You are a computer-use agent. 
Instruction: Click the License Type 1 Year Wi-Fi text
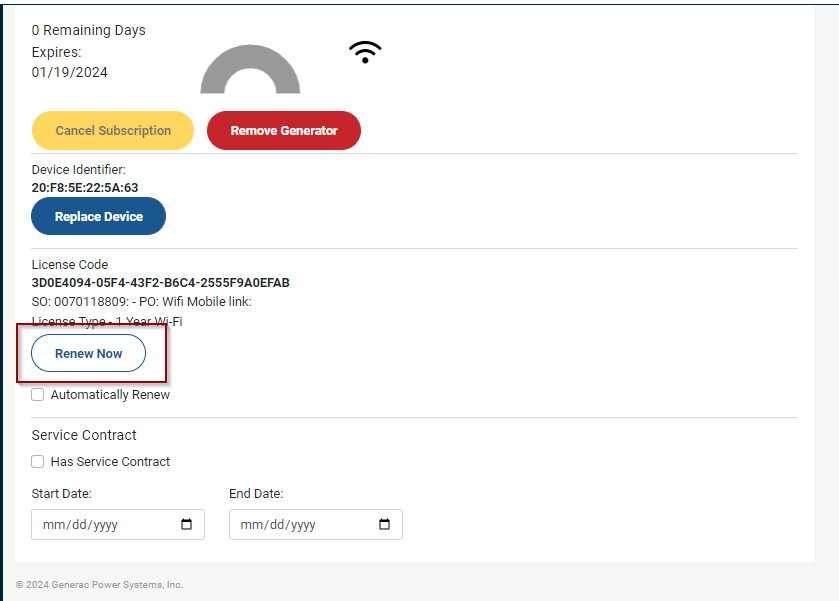pyautogui.click(x=107, y=321)
